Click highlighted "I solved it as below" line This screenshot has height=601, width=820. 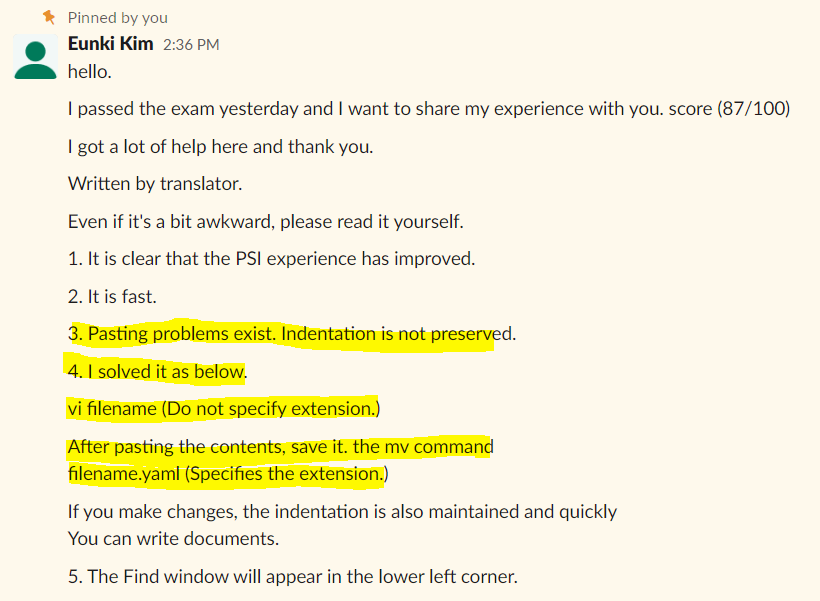157,372
